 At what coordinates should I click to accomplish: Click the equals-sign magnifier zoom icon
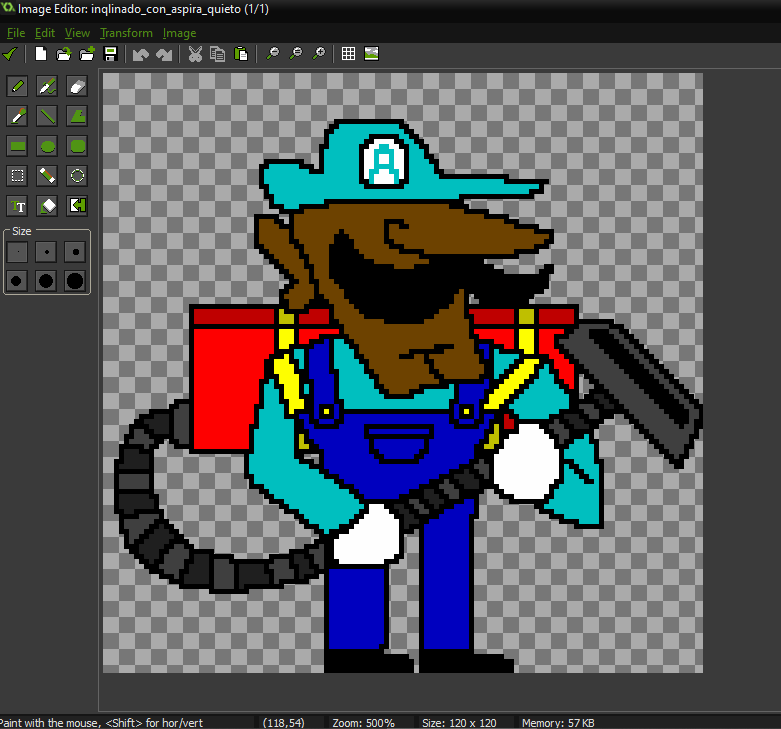pyautogui.click(x=296, y=53)
